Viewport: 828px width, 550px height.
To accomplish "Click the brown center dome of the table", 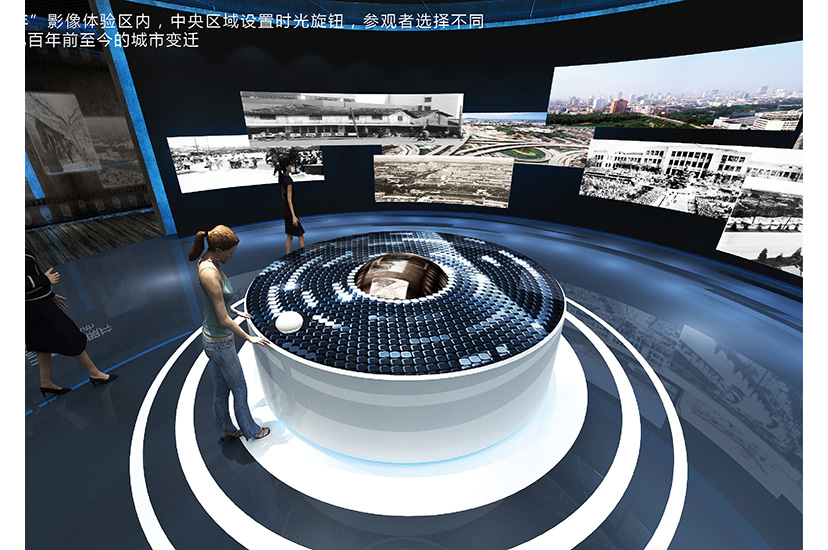I will click(402, 276).
